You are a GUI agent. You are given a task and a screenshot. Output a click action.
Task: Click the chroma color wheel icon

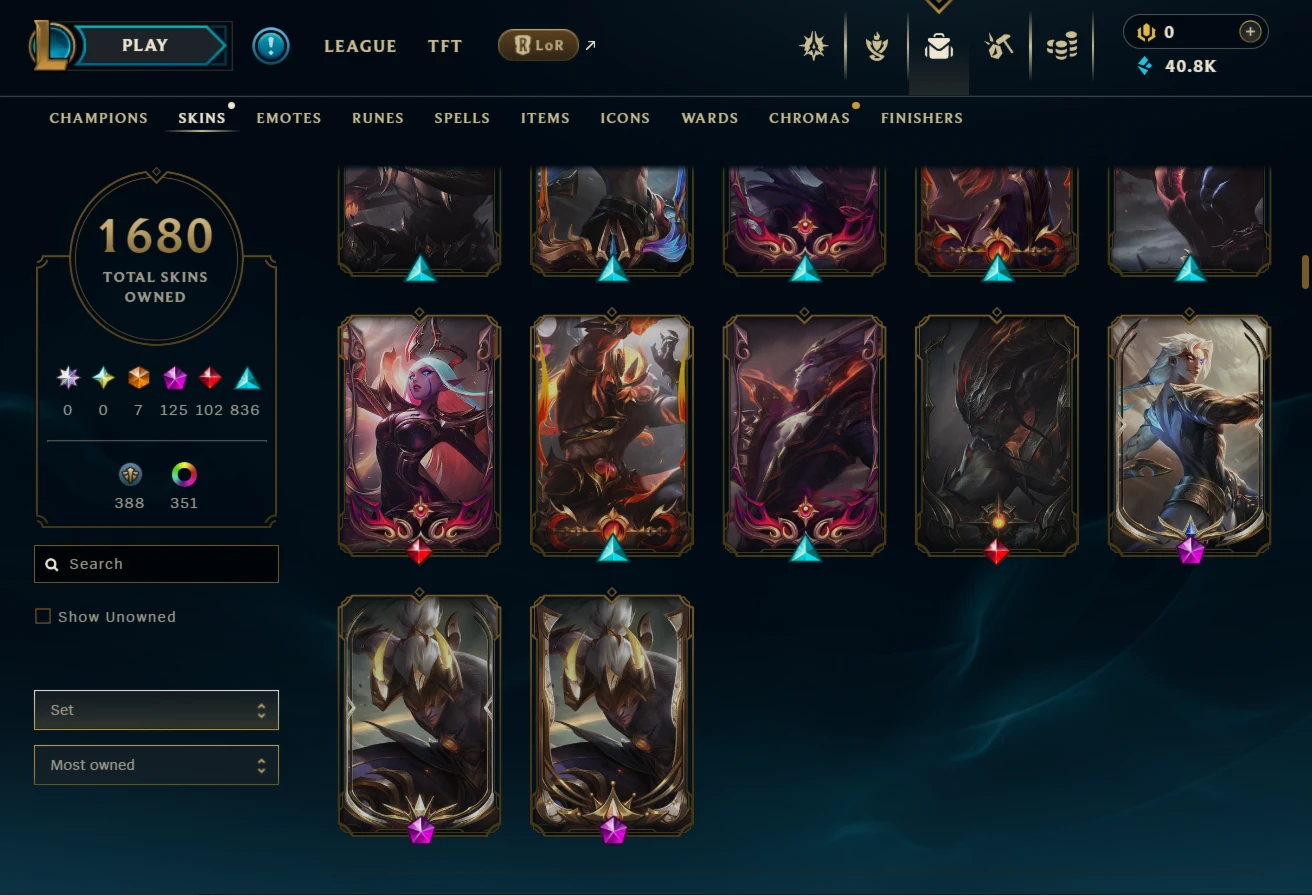[184, 474]
